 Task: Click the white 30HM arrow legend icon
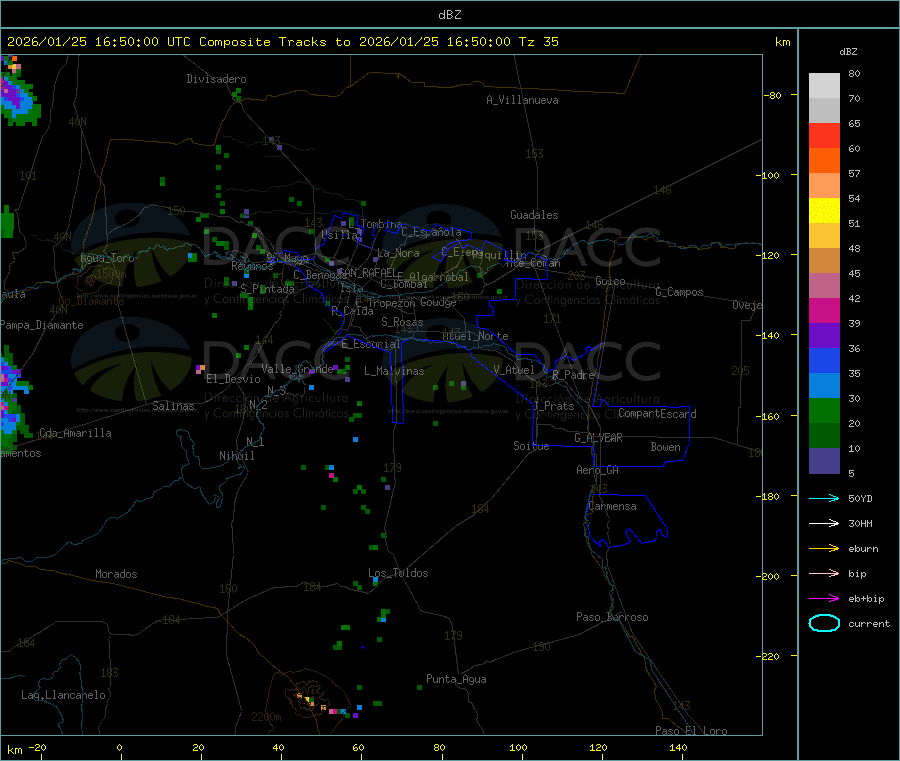pyautogui.click(x=824, y=523)
